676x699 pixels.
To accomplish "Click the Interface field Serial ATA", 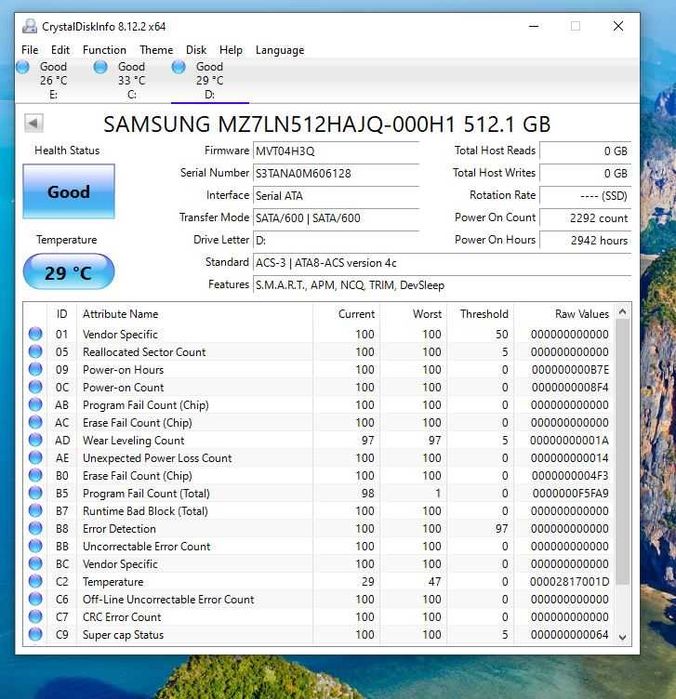I will pyautogui.click(x=336, y=196).
